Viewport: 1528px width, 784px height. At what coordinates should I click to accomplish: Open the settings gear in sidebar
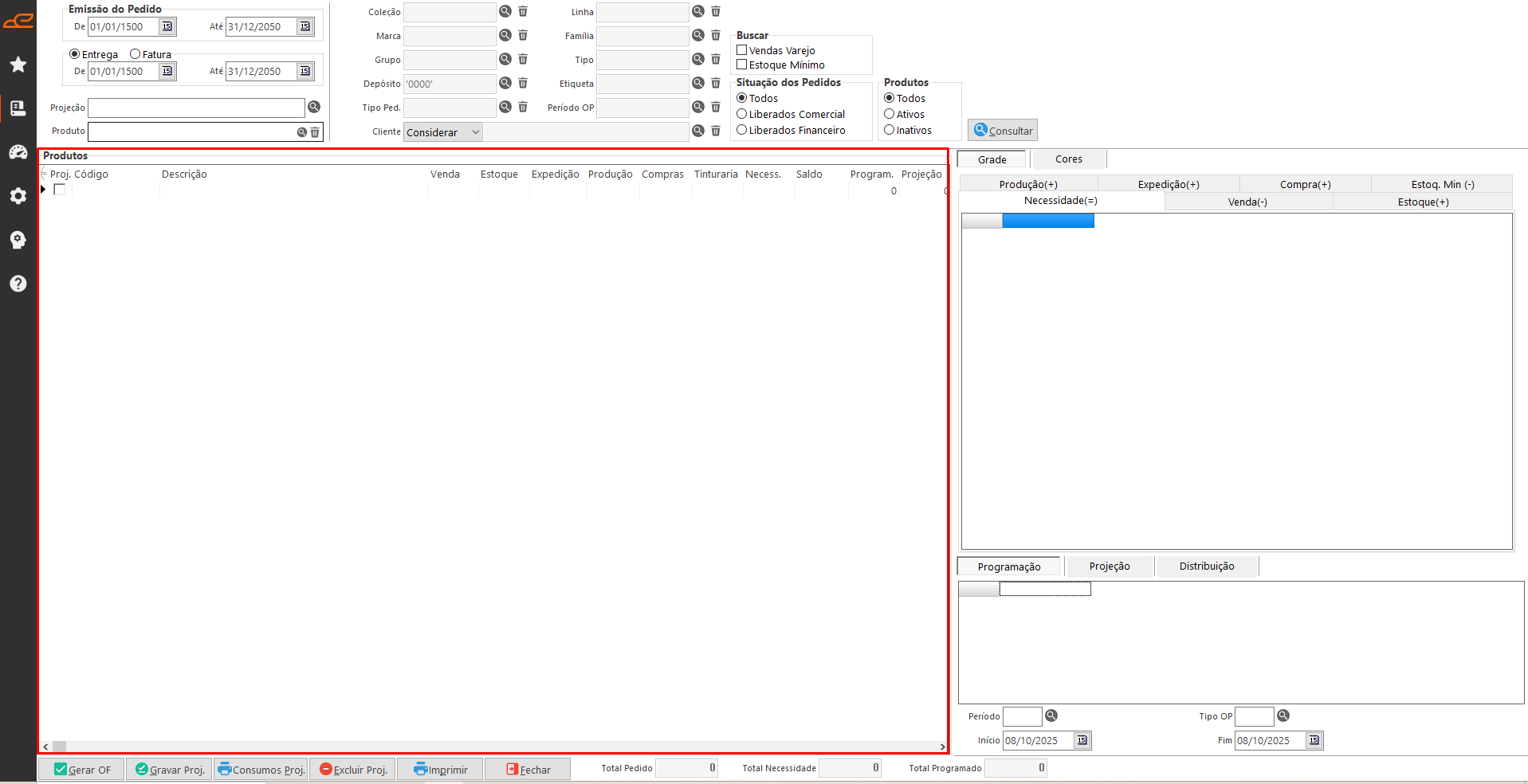pos(18,196)
